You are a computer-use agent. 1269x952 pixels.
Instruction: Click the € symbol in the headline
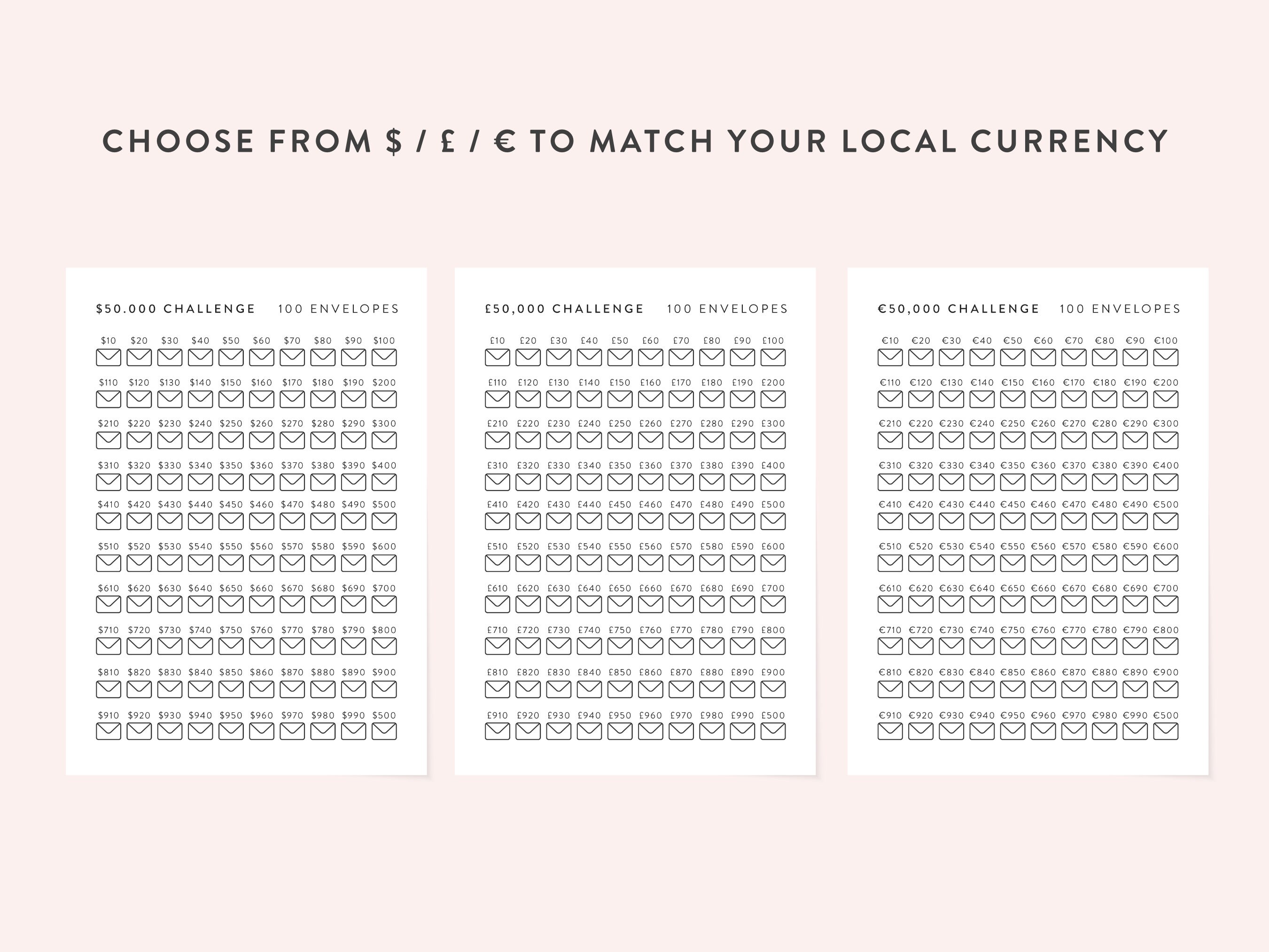[505, 141]
